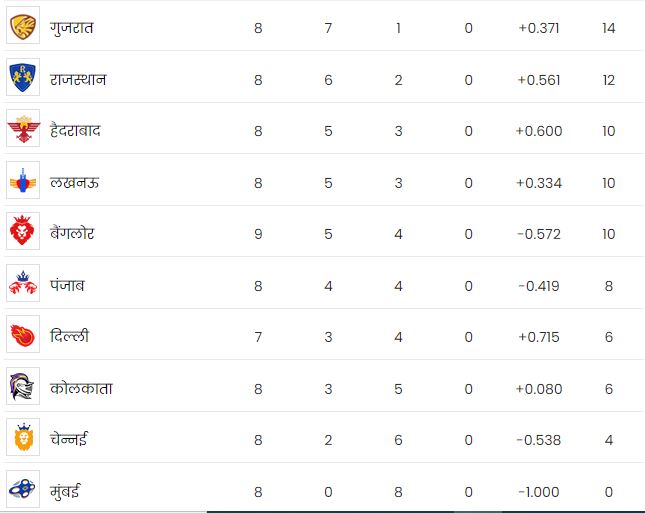Viewport: 645px width, 513px height.
Task: Open the कोलकाता team name
Action: coord(81,388)
